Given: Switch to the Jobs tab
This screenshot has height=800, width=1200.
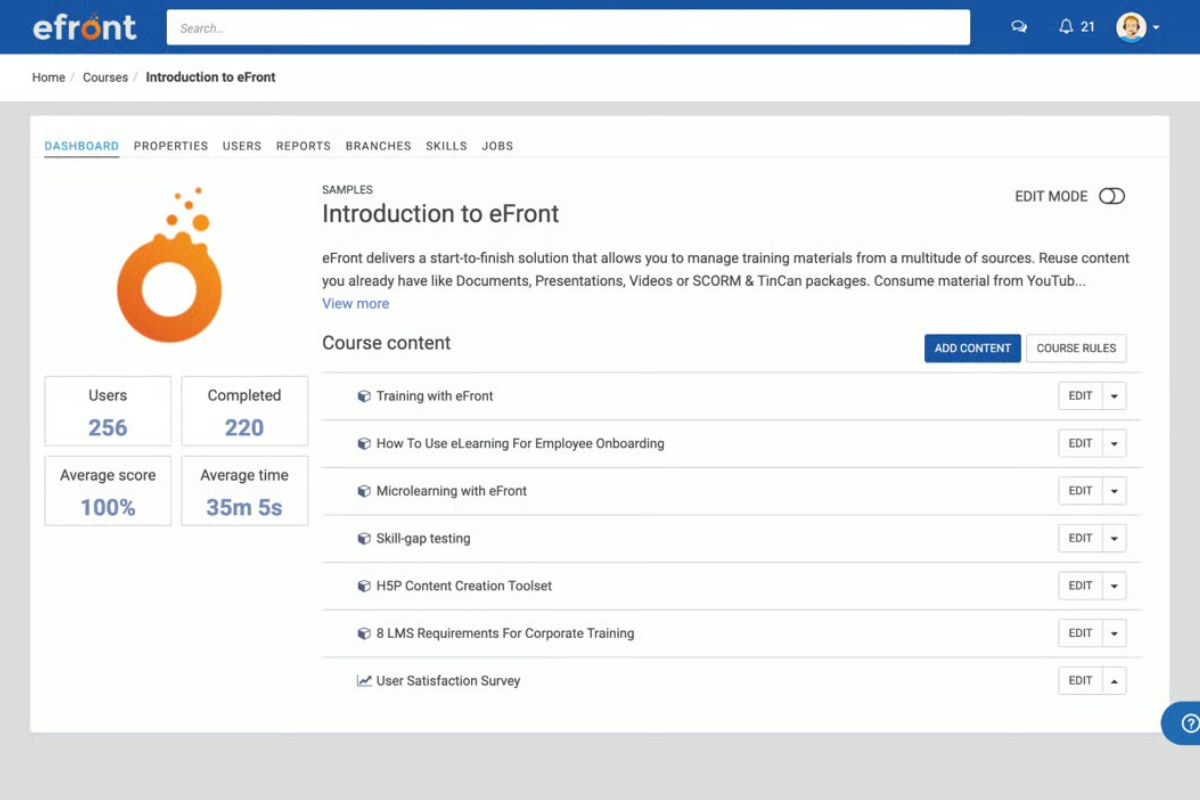Looking at the screenshot, I should (497, 146).
